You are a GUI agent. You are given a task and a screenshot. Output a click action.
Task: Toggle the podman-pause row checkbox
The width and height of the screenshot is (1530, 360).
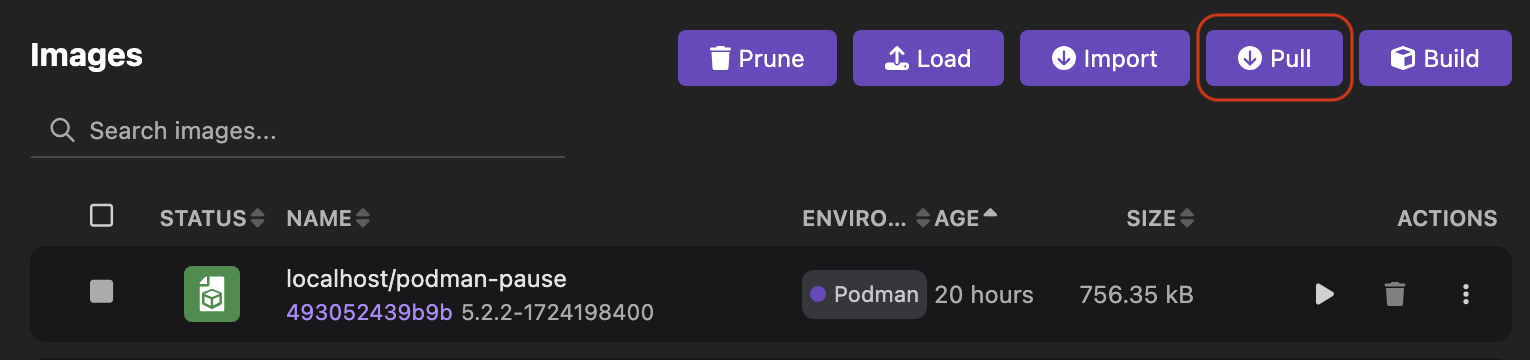[x=101, y=292]
